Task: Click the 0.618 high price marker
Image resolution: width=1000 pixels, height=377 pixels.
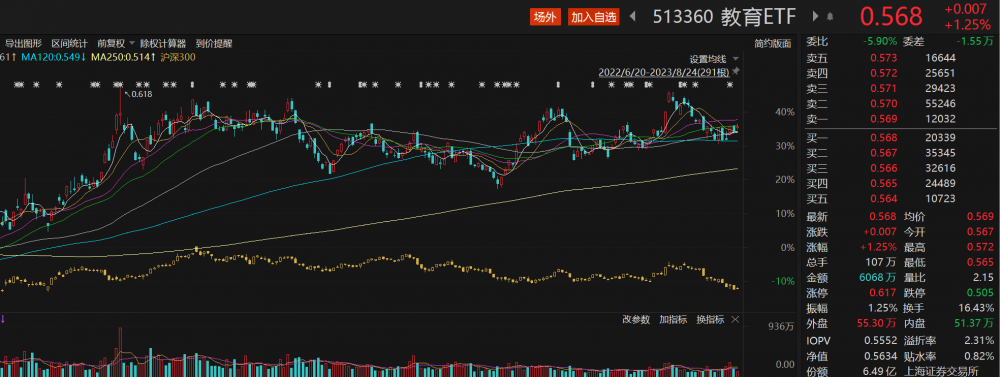Action: 142,94
